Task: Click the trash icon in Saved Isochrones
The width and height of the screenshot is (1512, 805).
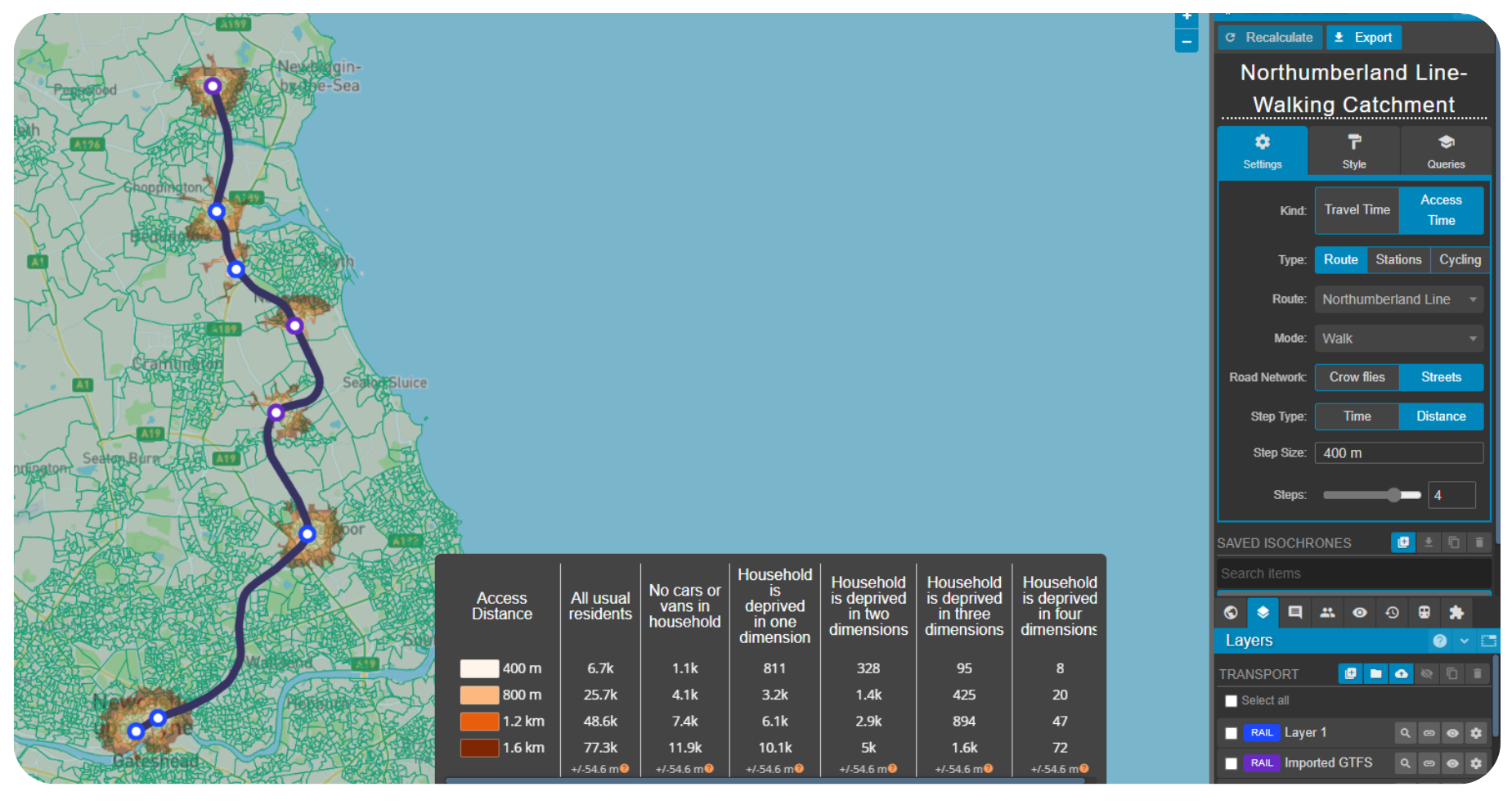Action: click(1479, 542)
